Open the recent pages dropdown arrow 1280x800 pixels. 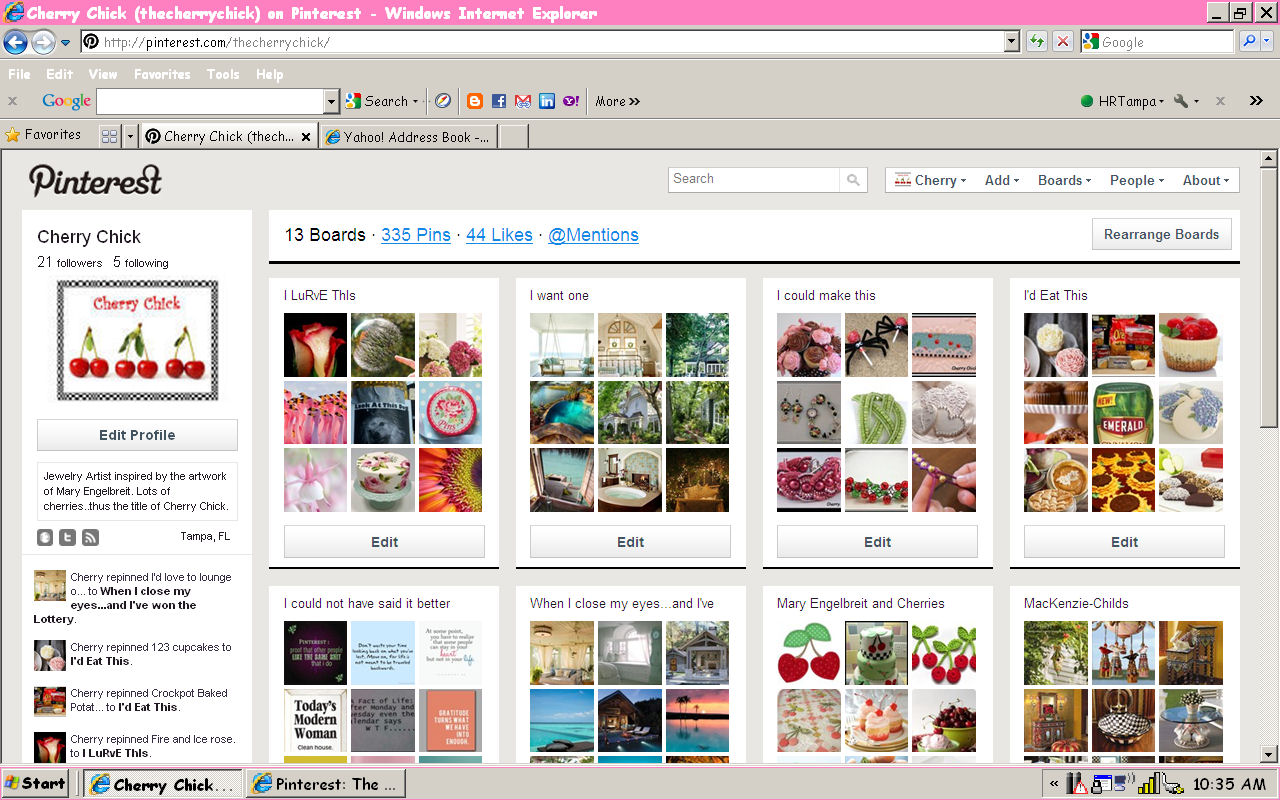coord(65,43)
